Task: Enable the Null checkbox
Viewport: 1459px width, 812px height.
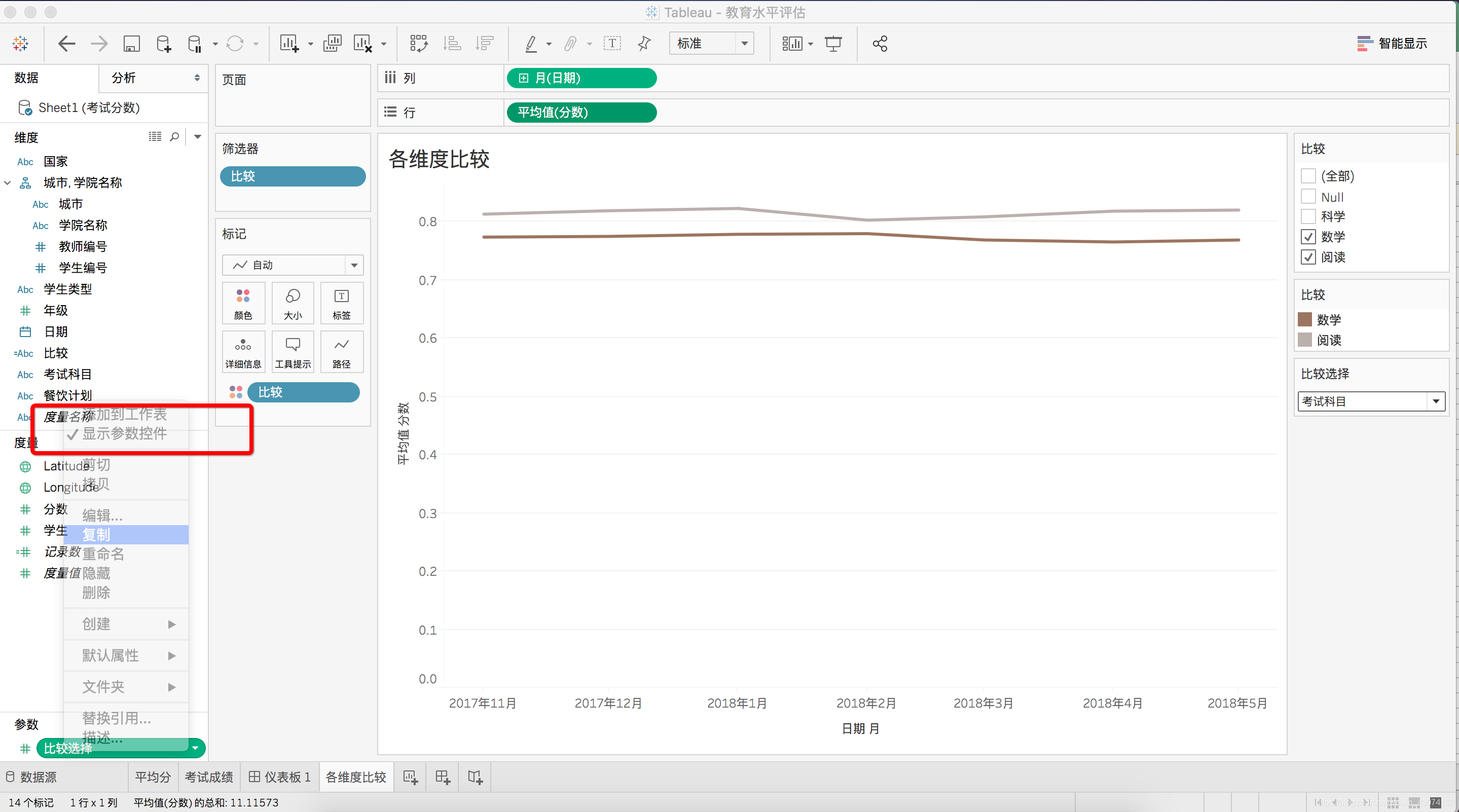Action: coord(1308,197)
